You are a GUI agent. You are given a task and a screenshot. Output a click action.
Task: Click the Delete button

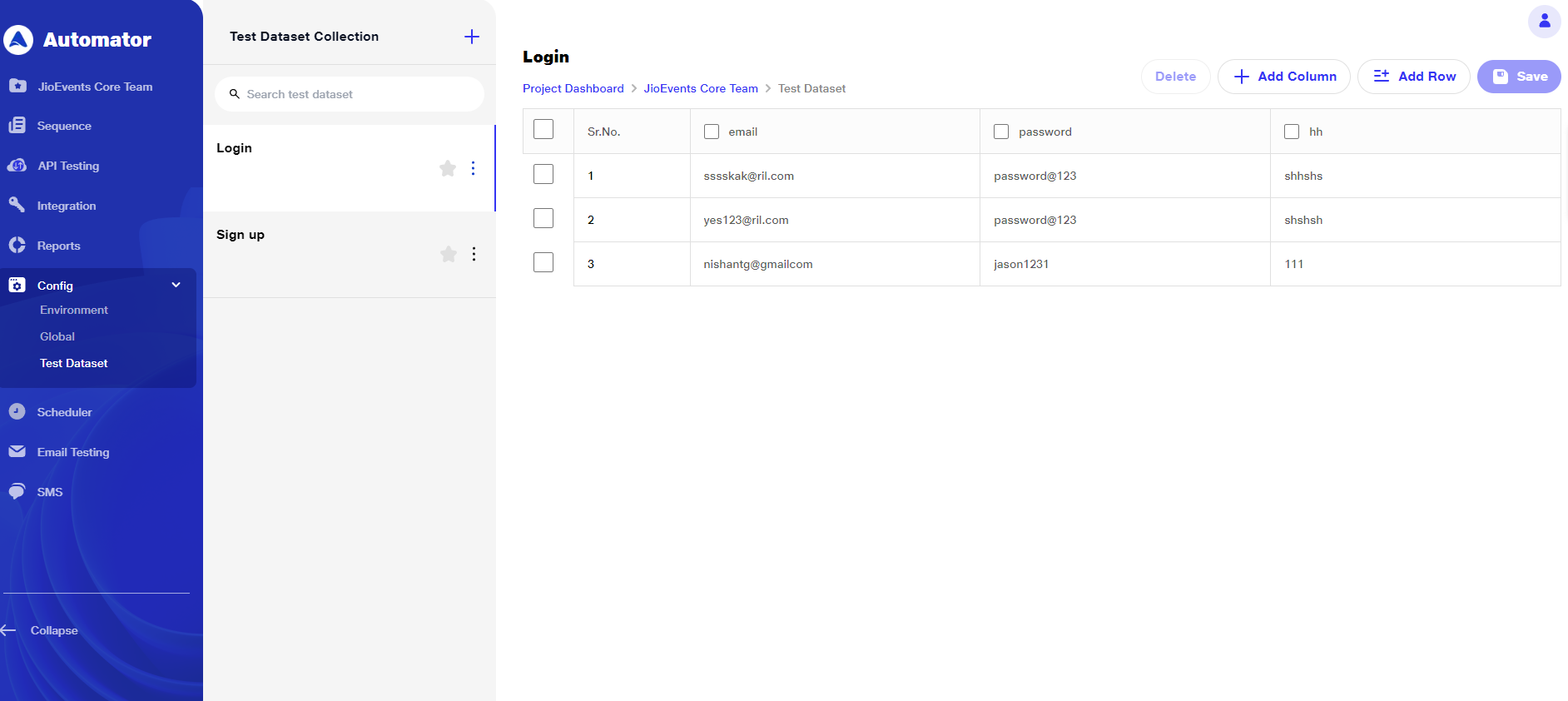[x=1175, y=77]
